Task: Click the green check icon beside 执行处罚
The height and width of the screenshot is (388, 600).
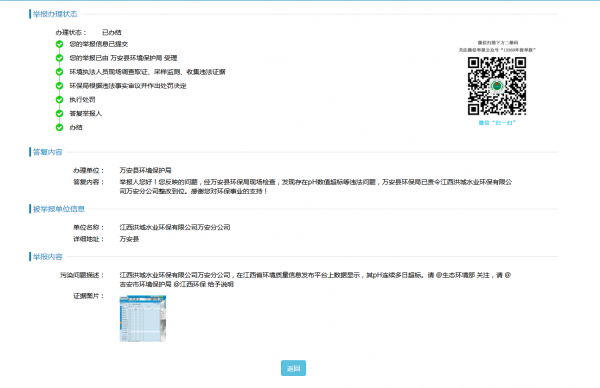Action: click(59, 99)
